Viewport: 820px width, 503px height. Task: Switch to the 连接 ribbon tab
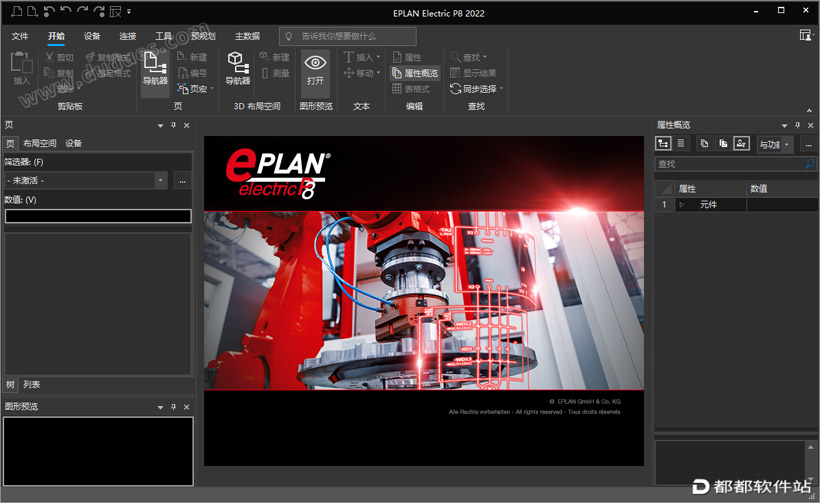coord(128,36)
